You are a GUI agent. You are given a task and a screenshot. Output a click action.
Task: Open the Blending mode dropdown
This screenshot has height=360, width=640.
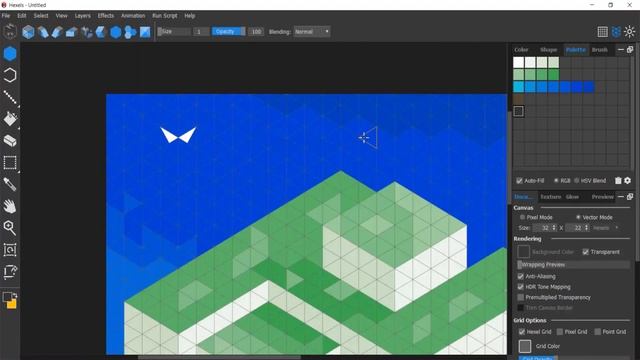click(312, 31)
